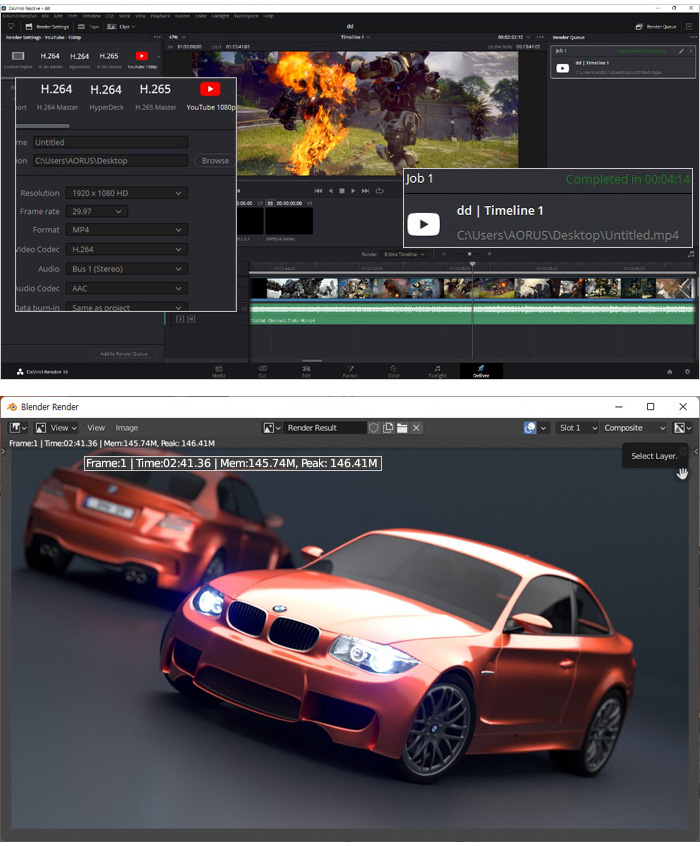Edit Job 1 with the pencil icon

coord(682,51)
